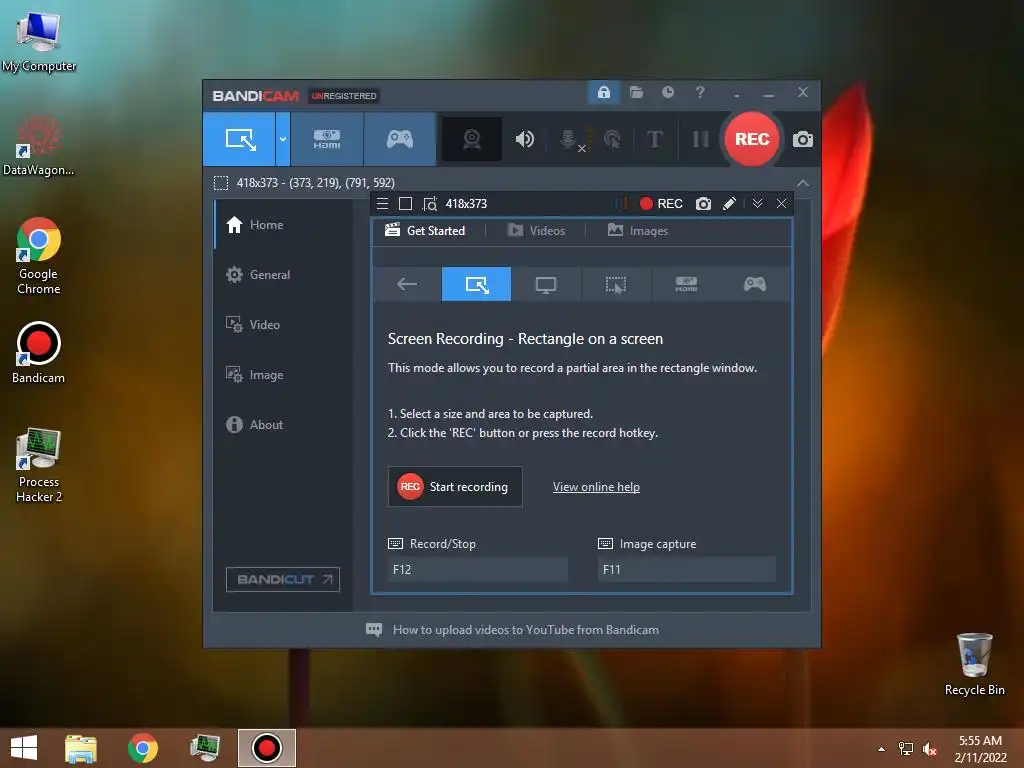Select around mouse mode tile
Viewport: 1024px width, 768px height.
(x=616, y=284)
